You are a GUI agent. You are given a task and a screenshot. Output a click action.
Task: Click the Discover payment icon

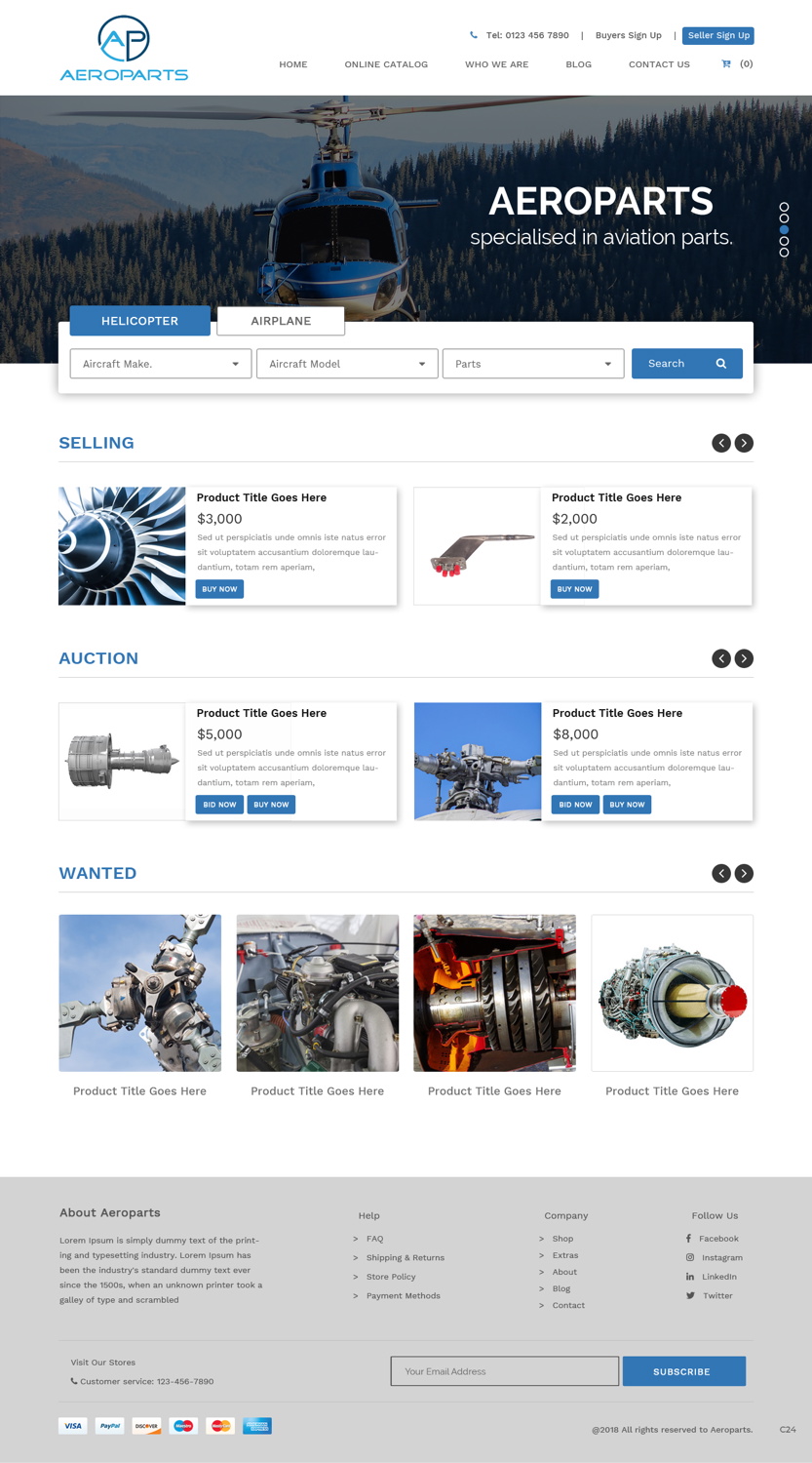[146, 1426]
